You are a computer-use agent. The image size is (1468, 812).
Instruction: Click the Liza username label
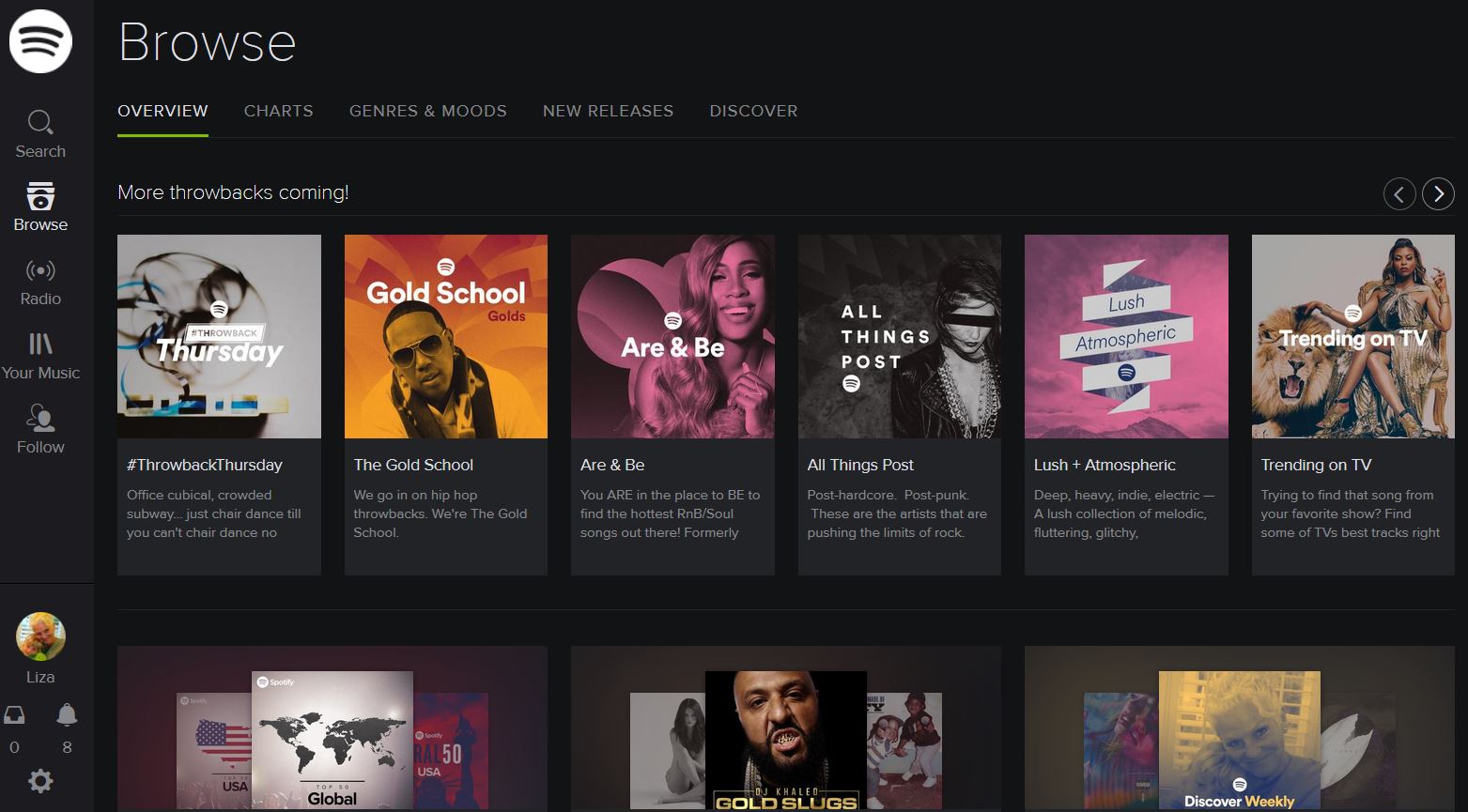click(x=40, y=677)
